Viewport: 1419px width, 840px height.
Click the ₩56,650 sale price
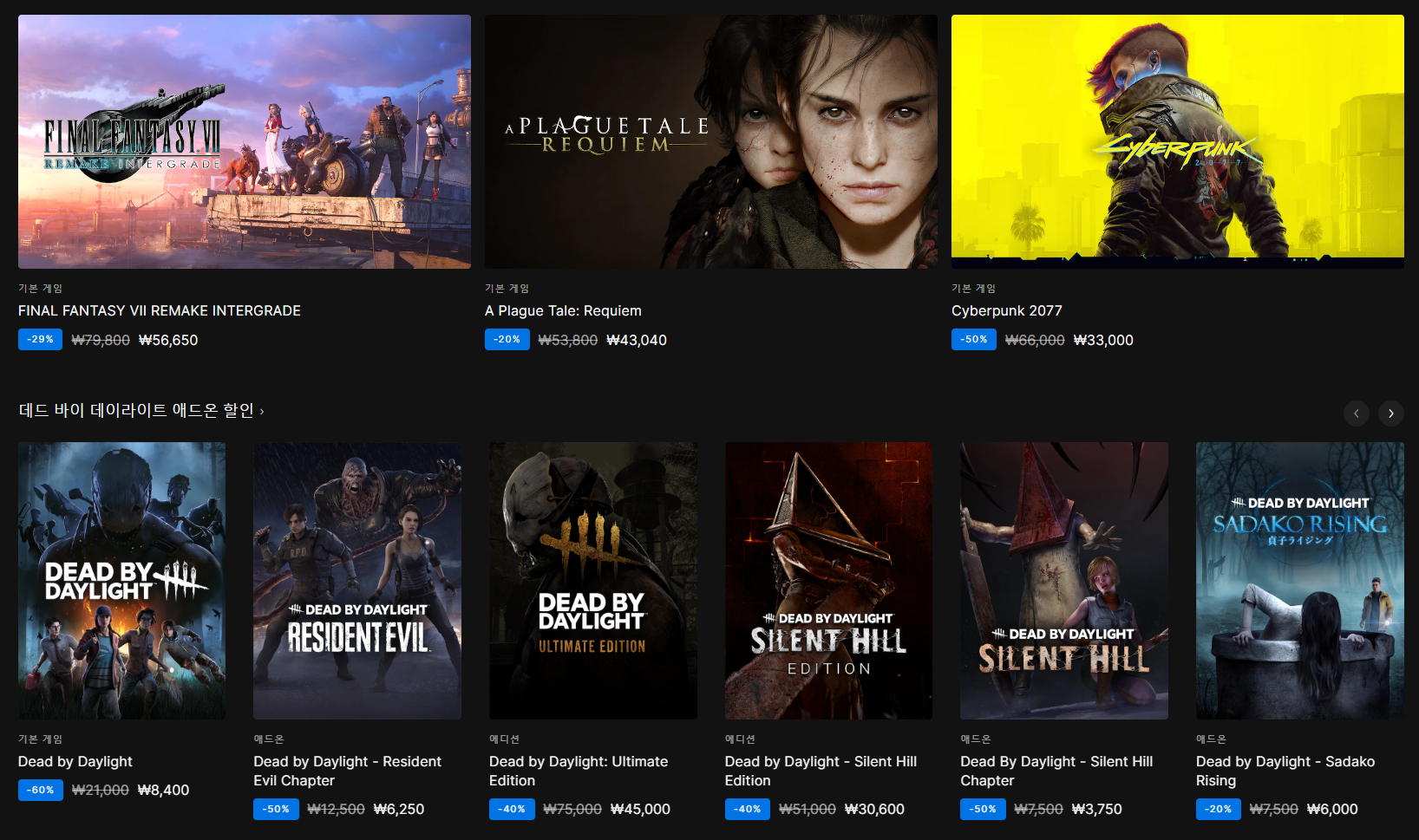tap(168, 340)
